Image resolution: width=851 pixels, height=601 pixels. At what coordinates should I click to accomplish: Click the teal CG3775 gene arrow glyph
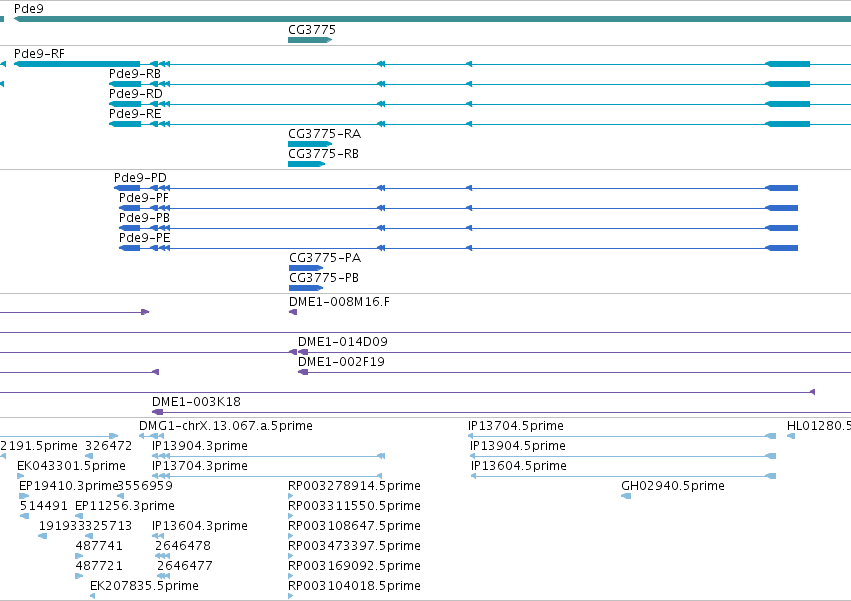tap(310, 40)
